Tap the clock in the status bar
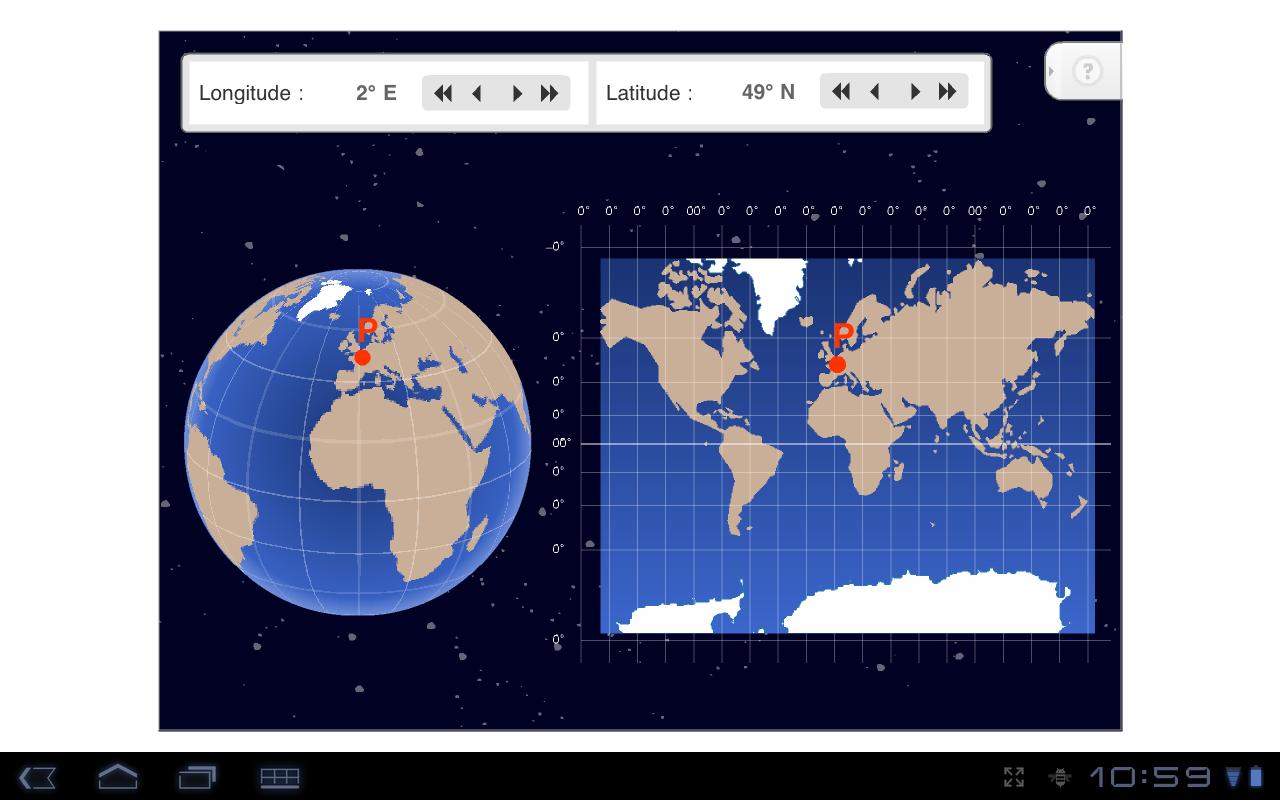Image resolution: width=1280 pixels, height=800 pixels. pyautogui.click(x=1150, y=777)
